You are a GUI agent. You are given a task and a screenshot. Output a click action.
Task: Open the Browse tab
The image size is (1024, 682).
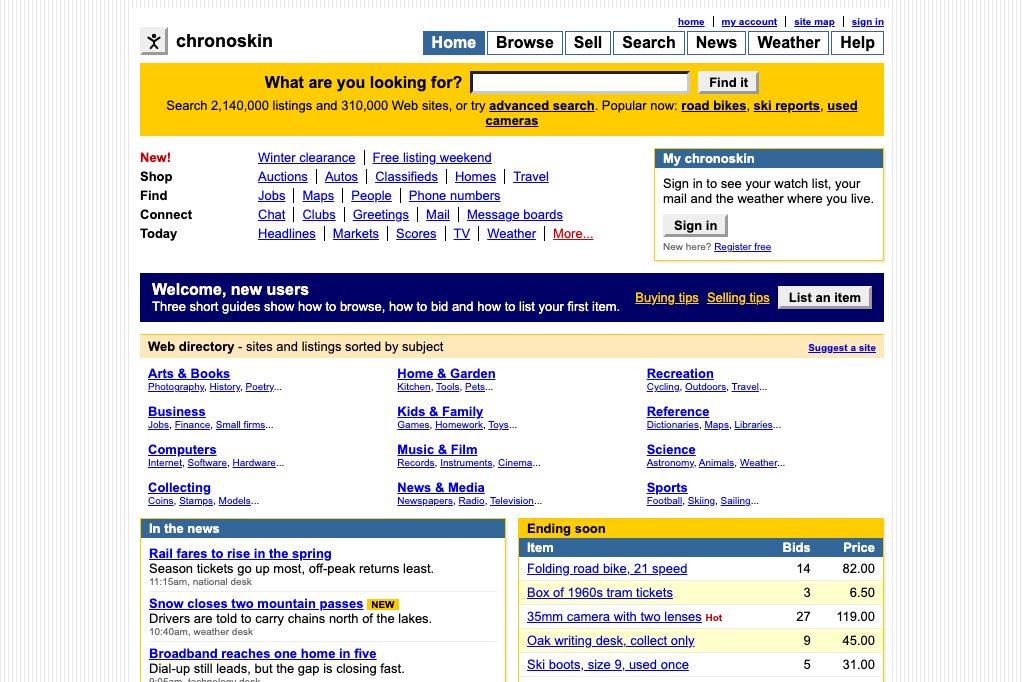coord(524,42)
